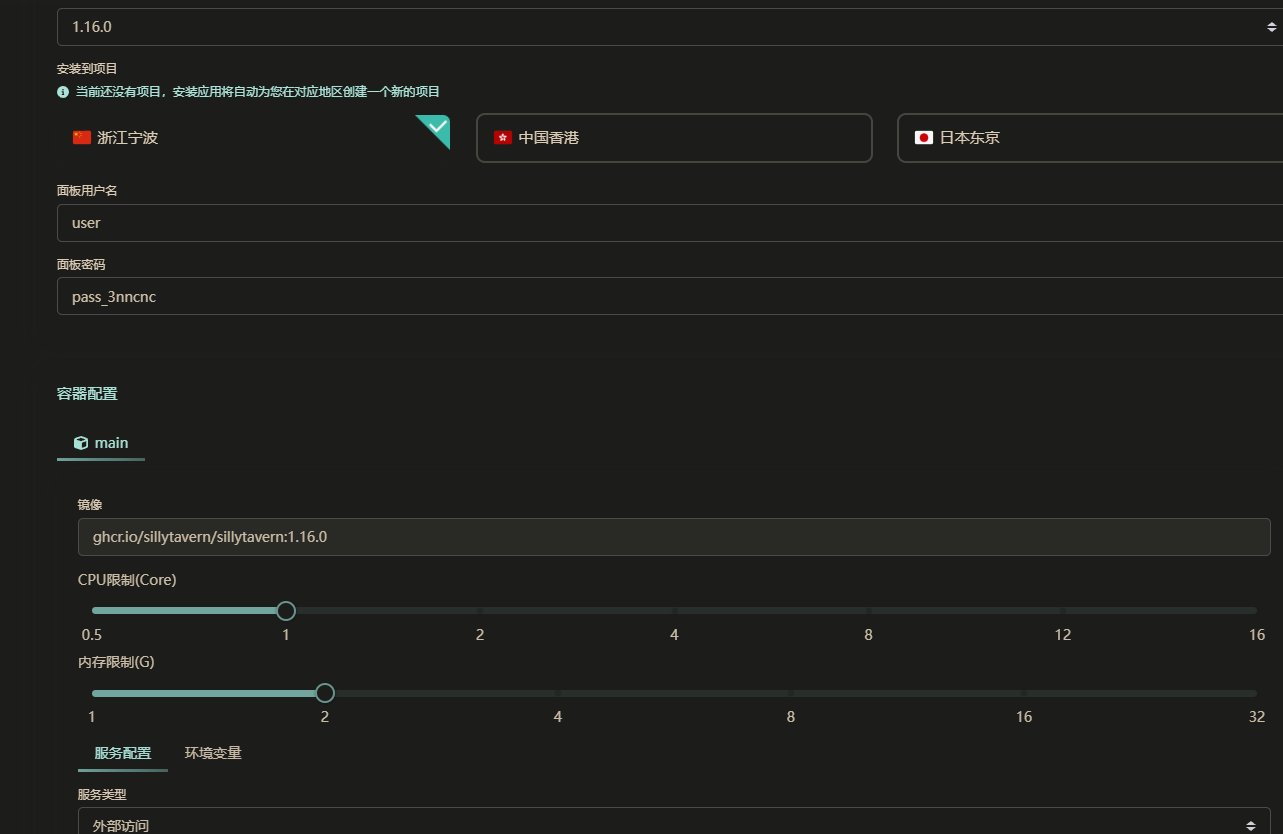Select the 中国香港 region option
Viewport: 1283px width, 834px height.
[x=673, y=138]
